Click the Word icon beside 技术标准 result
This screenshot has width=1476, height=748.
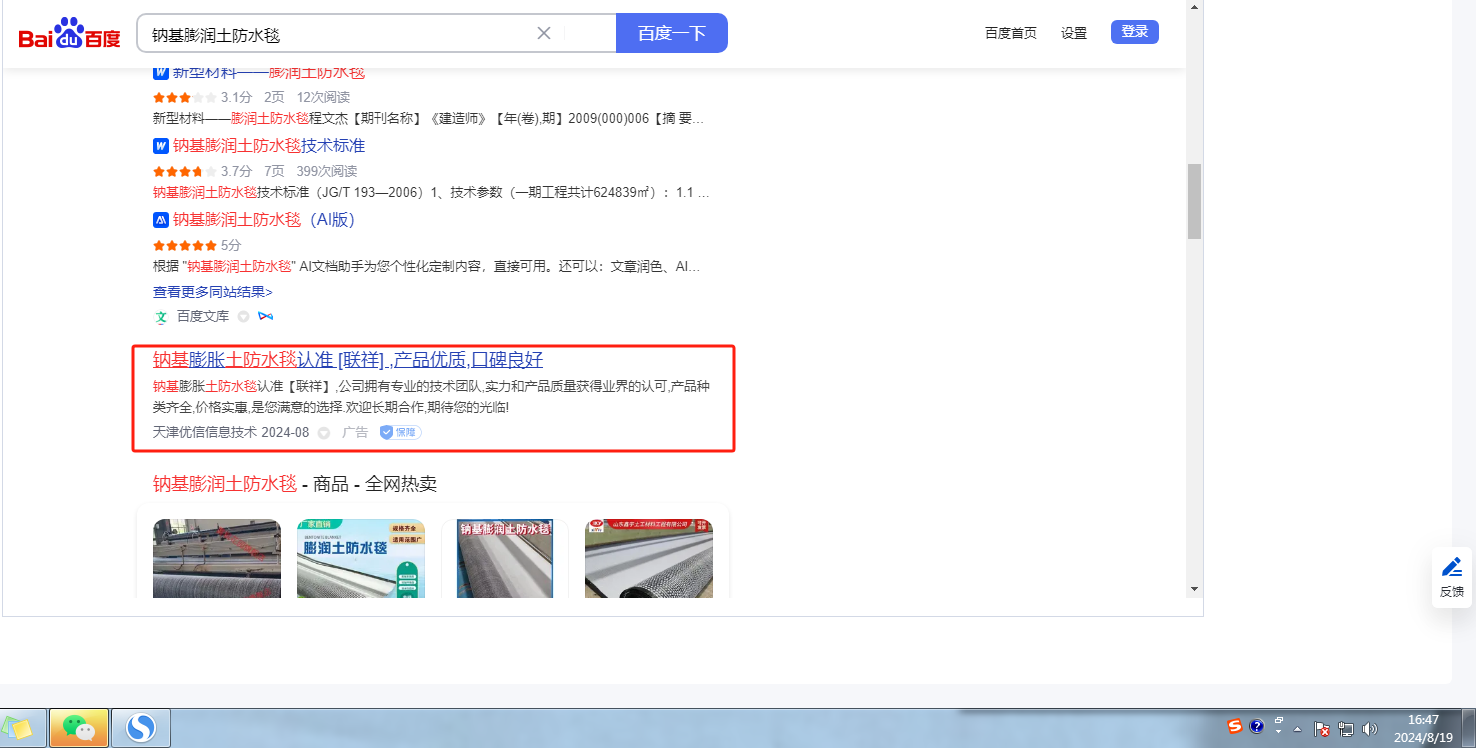pos(160,146)
